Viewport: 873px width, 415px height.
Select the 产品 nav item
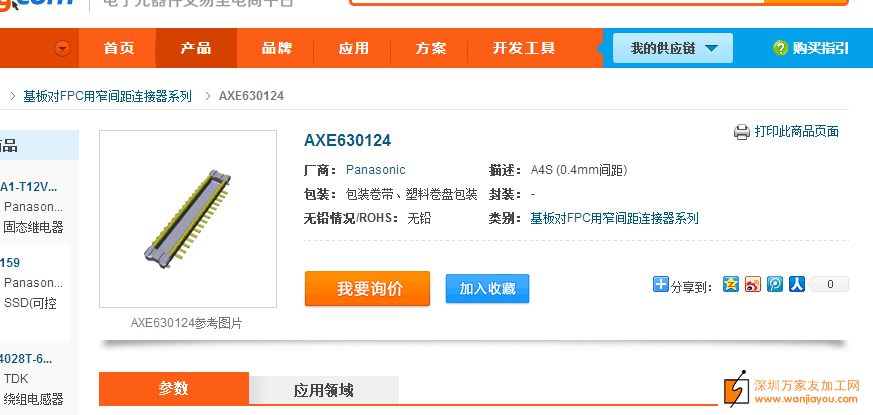point(196,48)
